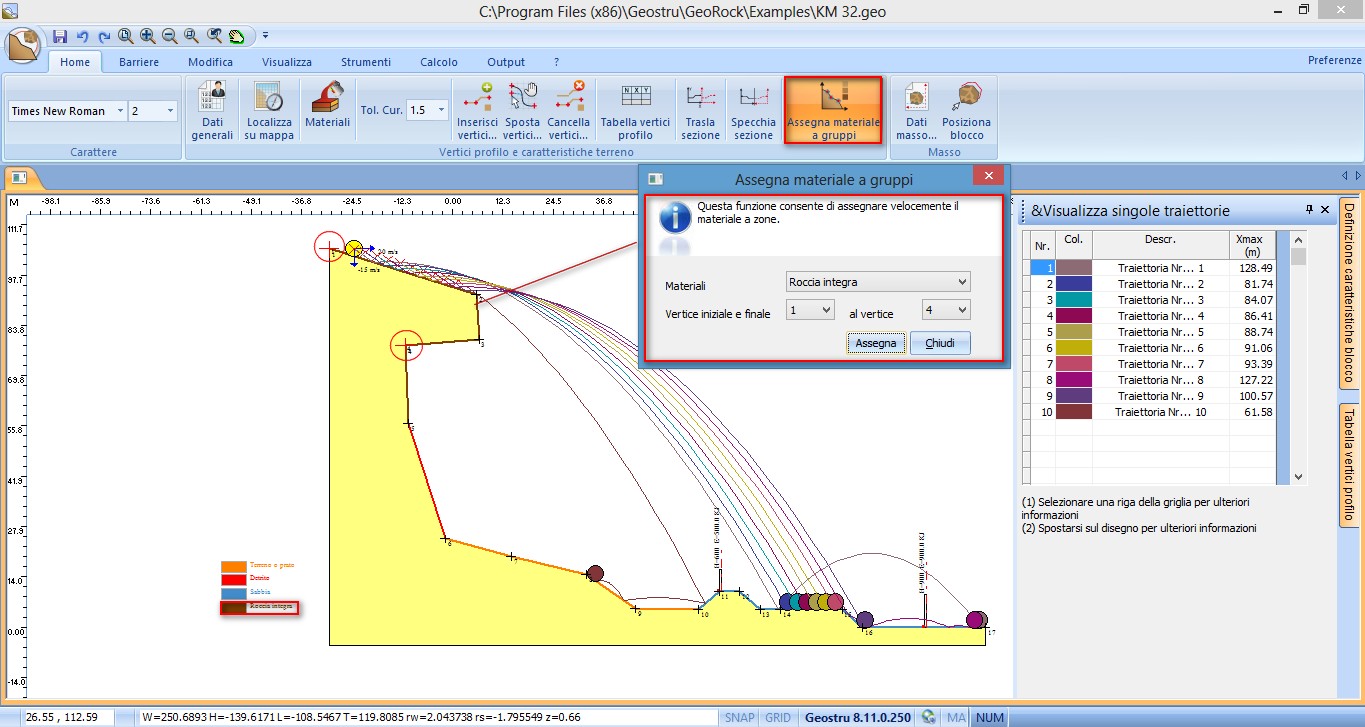Choose Specchia sezione

(x=753, y=111)
